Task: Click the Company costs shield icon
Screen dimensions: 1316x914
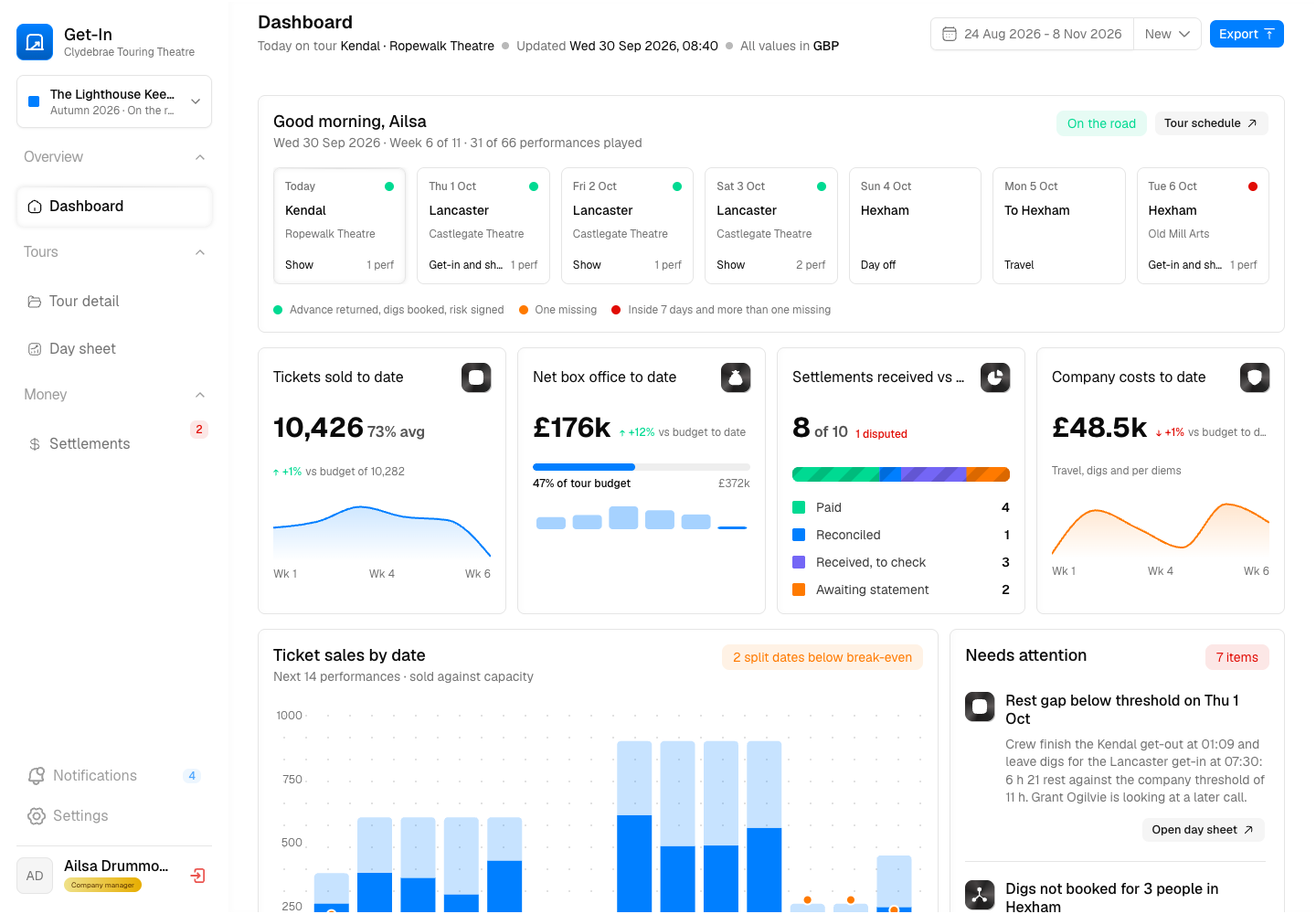Action: pos(1255,377)
